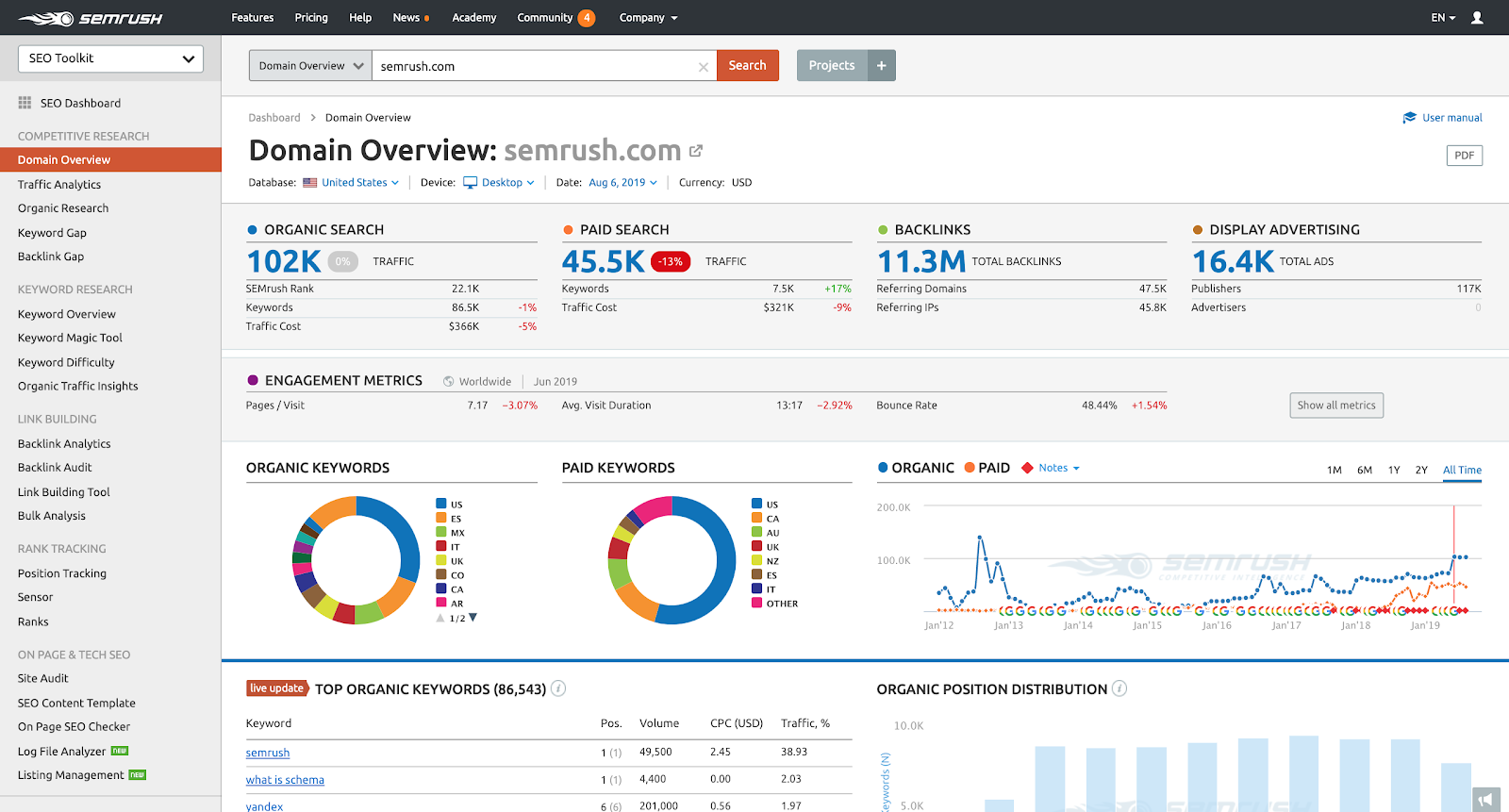Open the user account icon
Screen dimensions: 1509x812
click(1477, 18)
